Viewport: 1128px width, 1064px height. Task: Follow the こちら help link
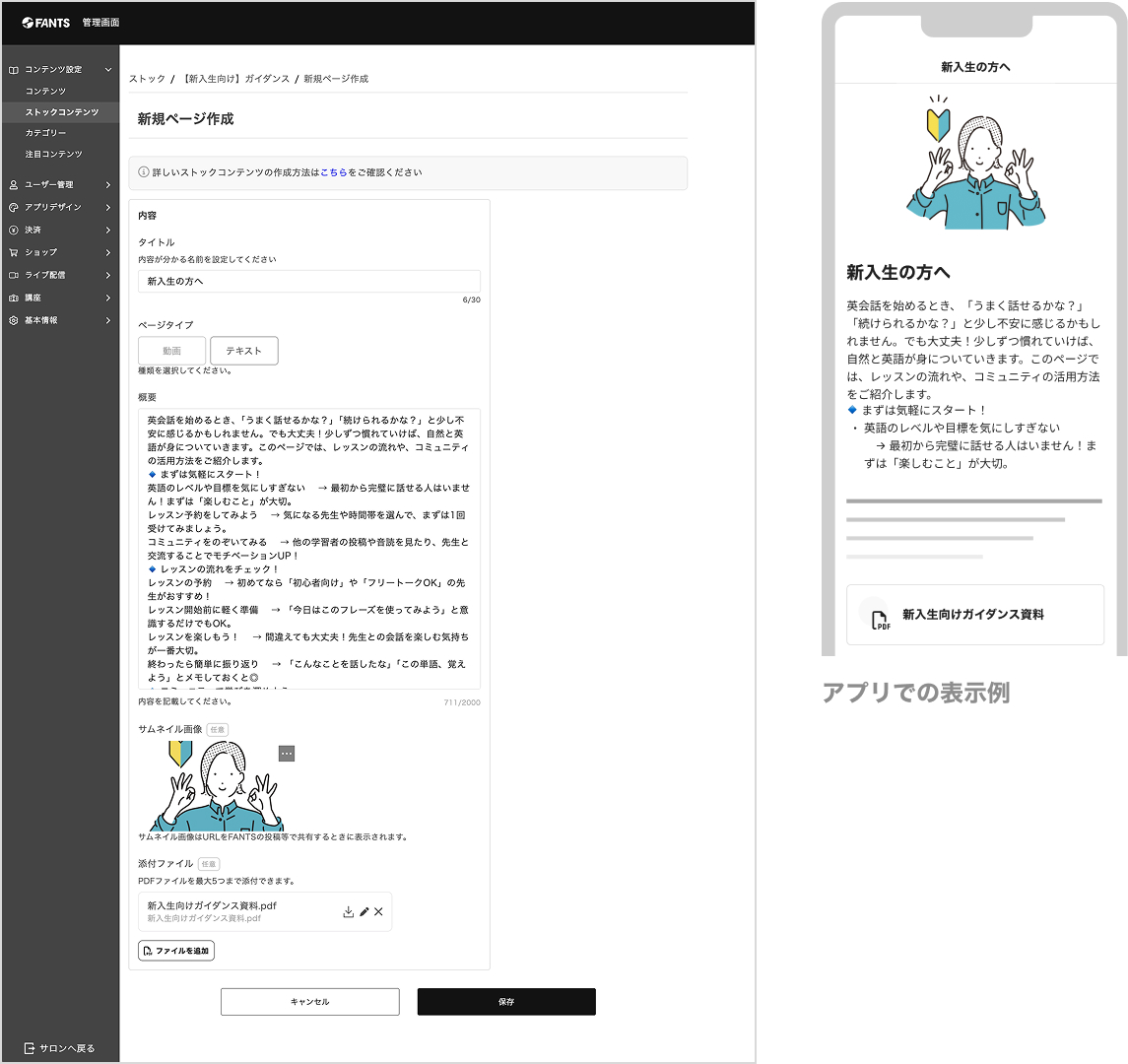(334, 172)
